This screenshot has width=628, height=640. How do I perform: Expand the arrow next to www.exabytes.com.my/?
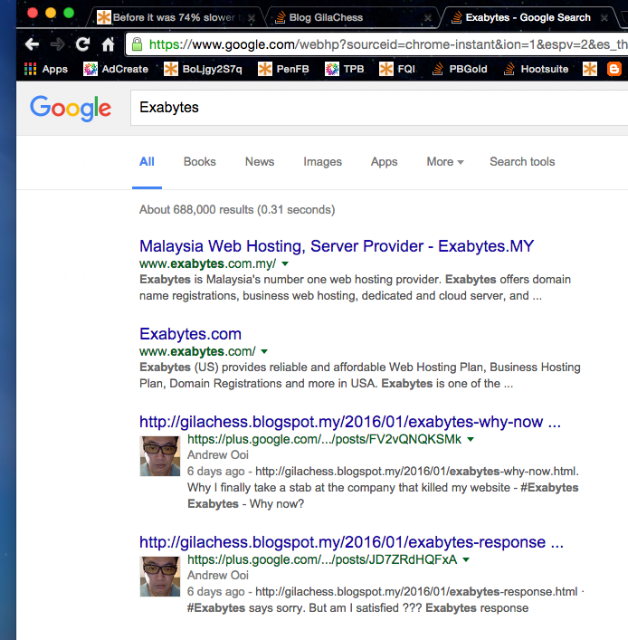pos(285,264)
